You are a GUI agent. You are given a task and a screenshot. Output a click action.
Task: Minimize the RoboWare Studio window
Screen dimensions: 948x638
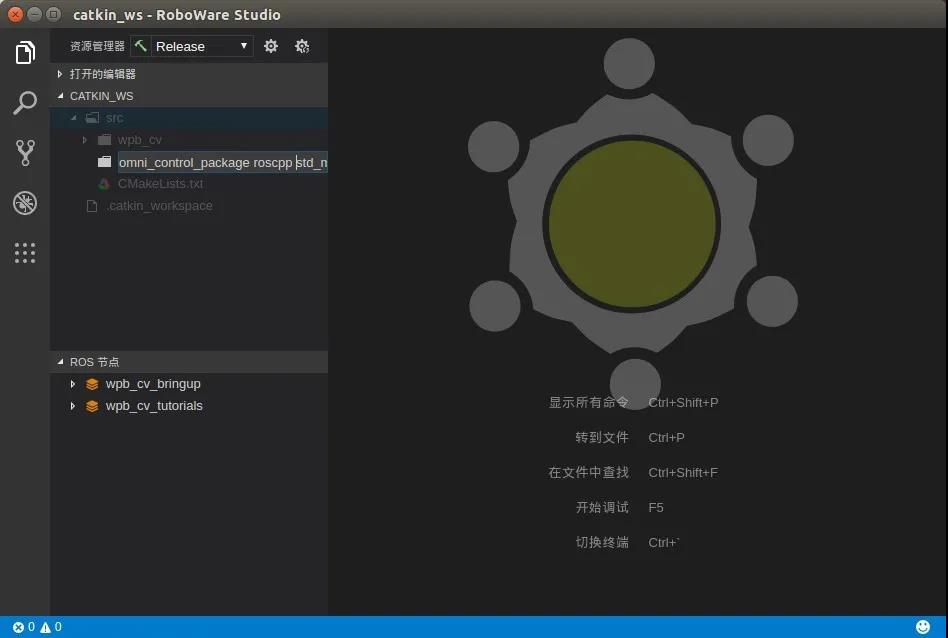coord(34,14)
